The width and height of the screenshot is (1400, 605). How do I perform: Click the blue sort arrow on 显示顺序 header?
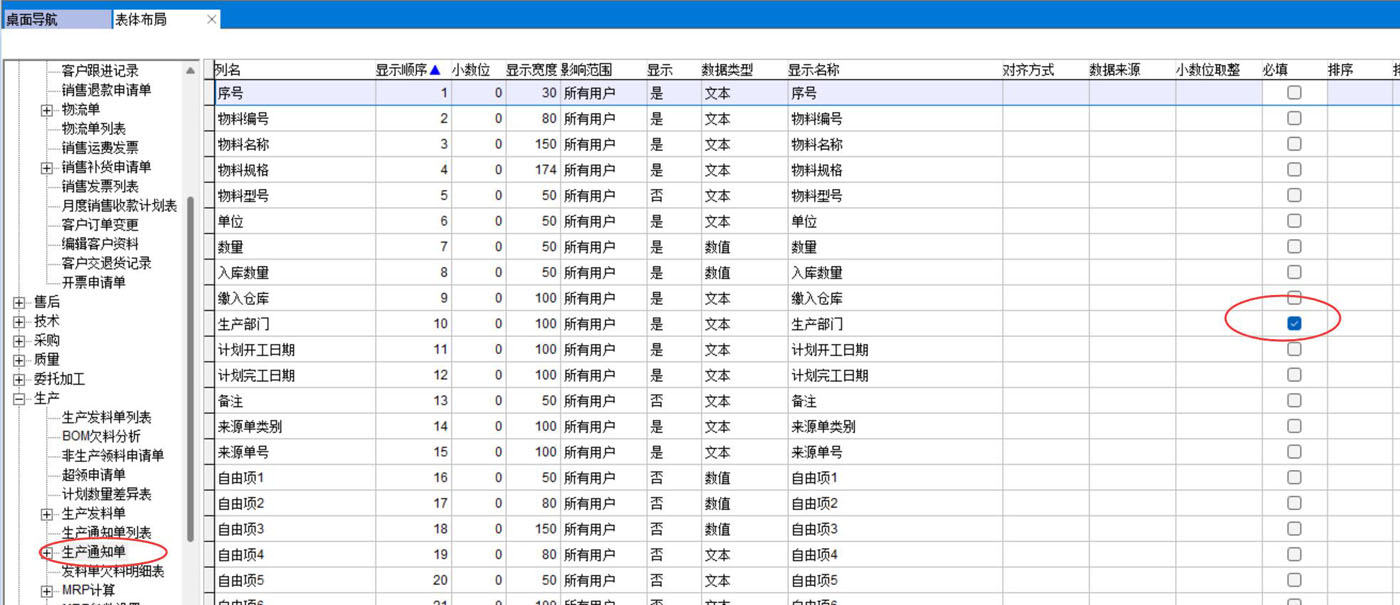point(435,70)
